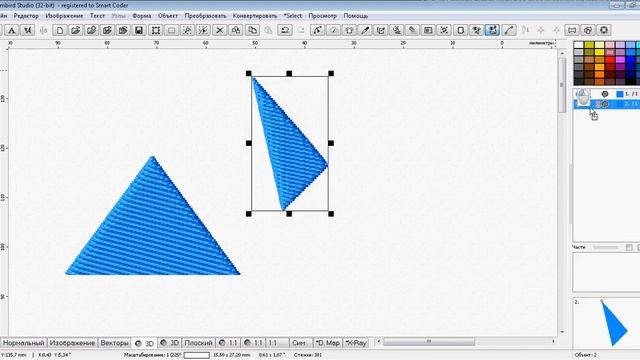Click the Open file folder icon
The width and height of the screenshot is (640, 360).
(76, 30)
